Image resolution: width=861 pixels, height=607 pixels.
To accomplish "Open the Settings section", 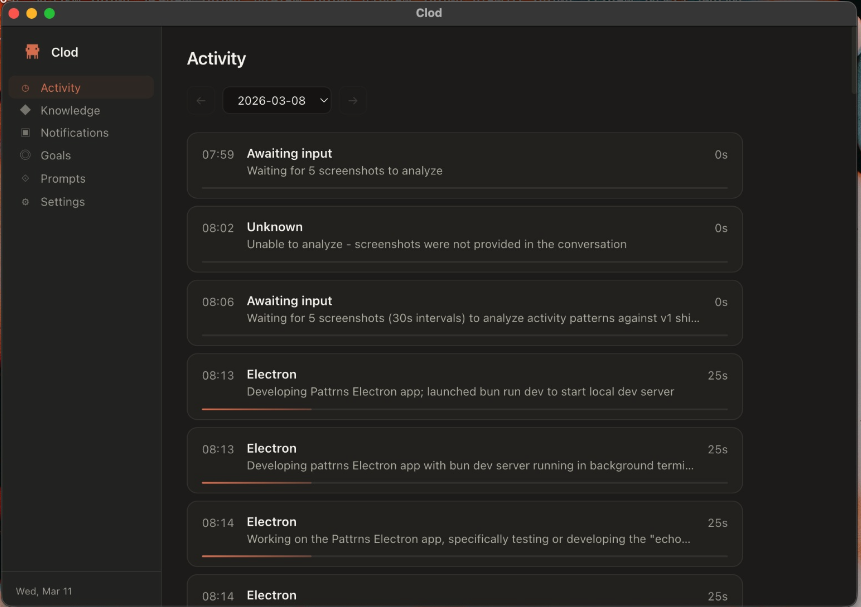I will click(81, 202).
